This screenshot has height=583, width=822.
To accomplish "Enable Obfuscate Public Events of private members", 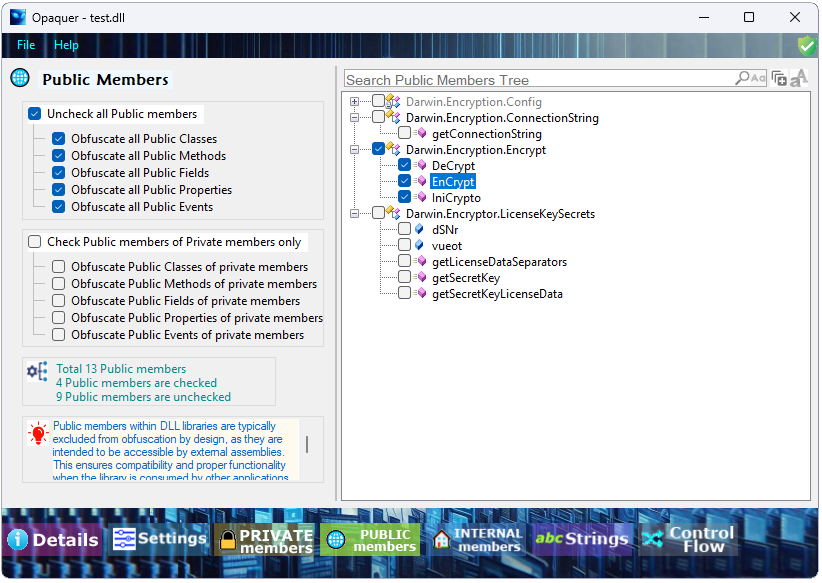I will coord(58,334).
